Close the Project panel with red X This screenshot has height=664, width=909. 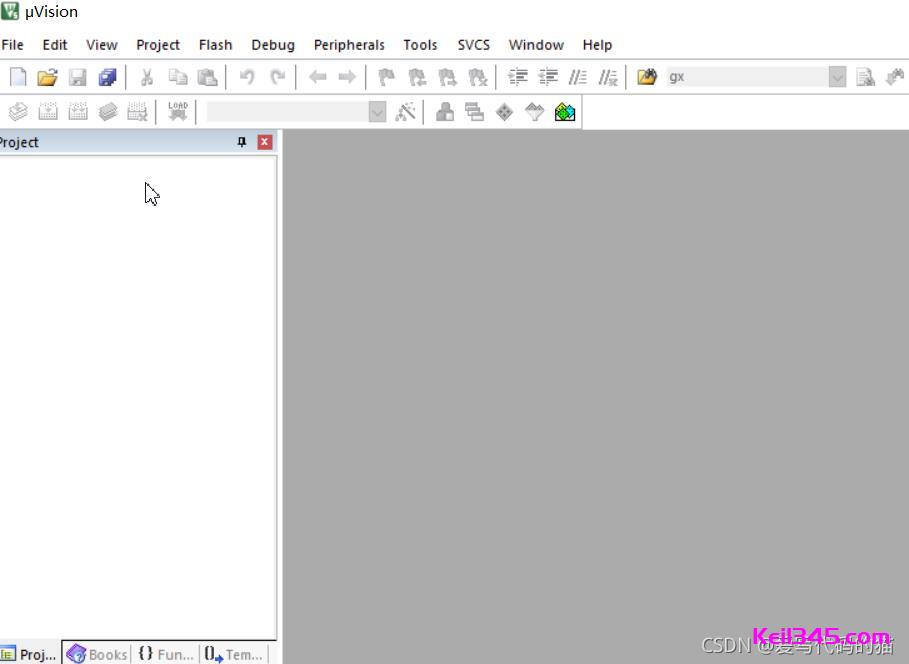tap(265, 142)
